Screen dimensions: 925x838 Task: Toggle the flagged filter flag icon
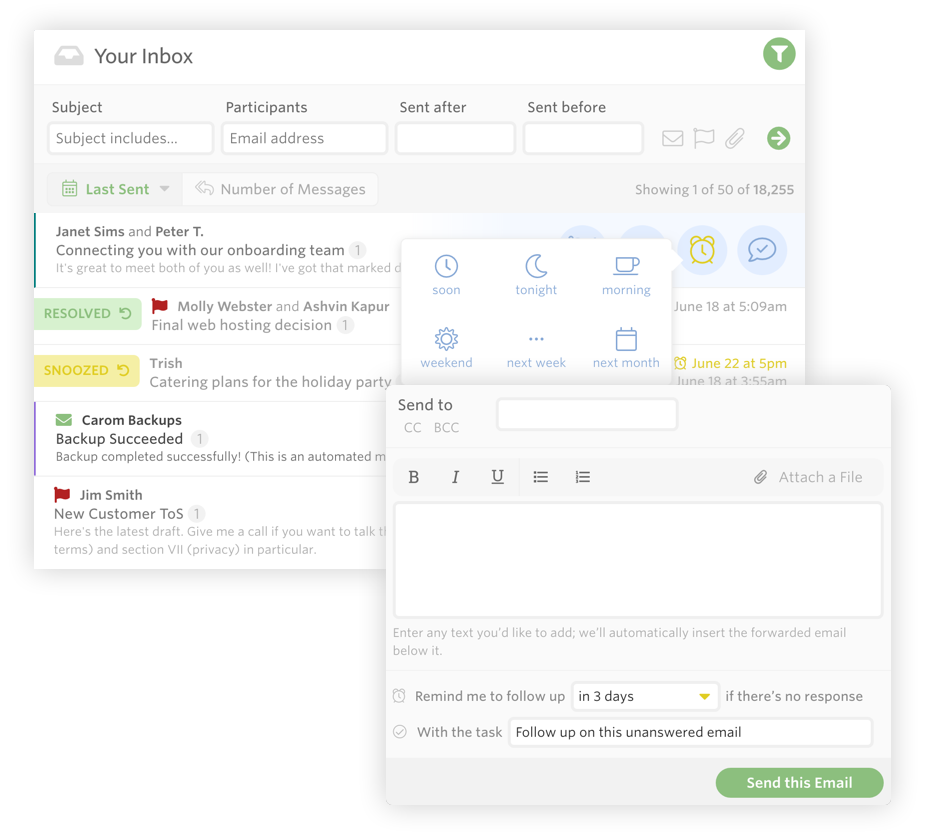click(703, 139)
